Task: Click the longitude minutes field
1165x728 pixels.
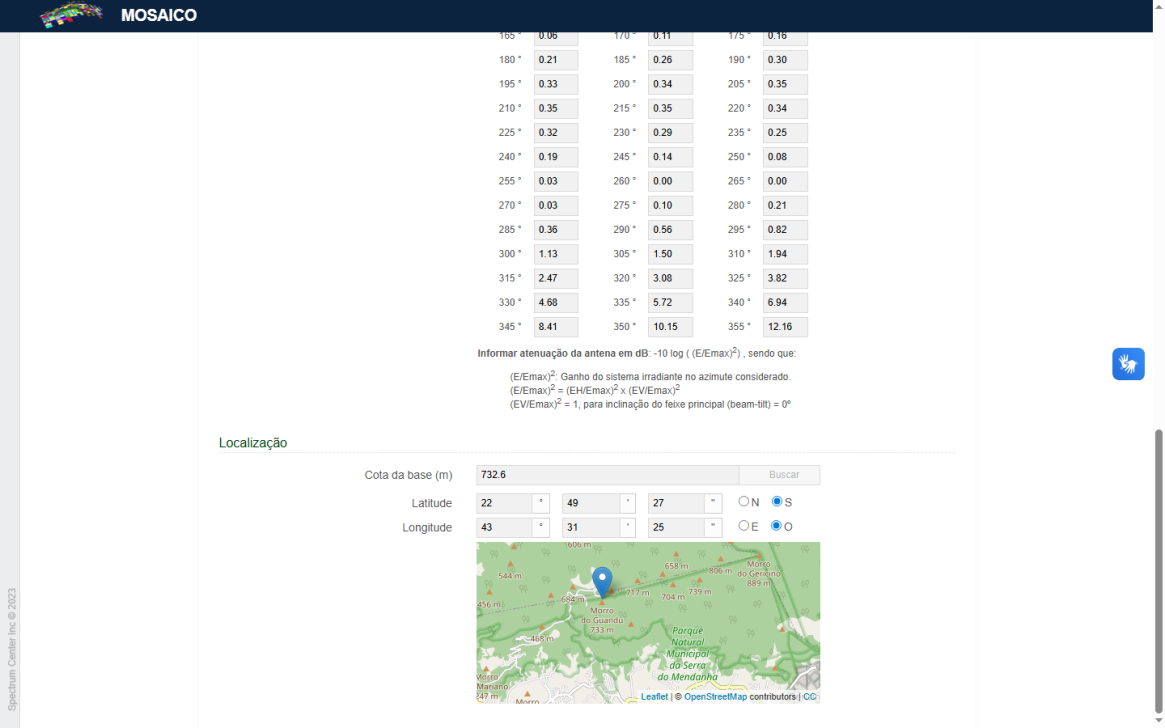Action: (x=590, y=528)
